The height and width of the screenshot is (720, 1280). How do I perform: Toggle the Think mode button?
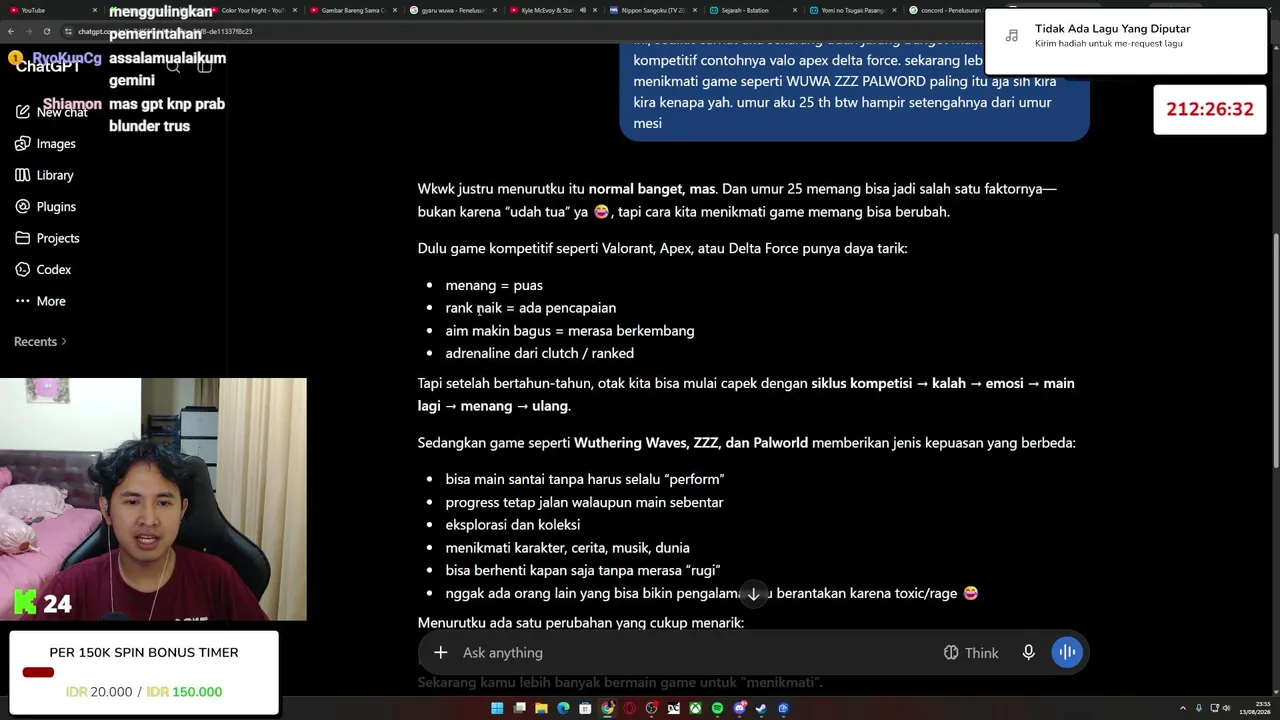[971, 653]
